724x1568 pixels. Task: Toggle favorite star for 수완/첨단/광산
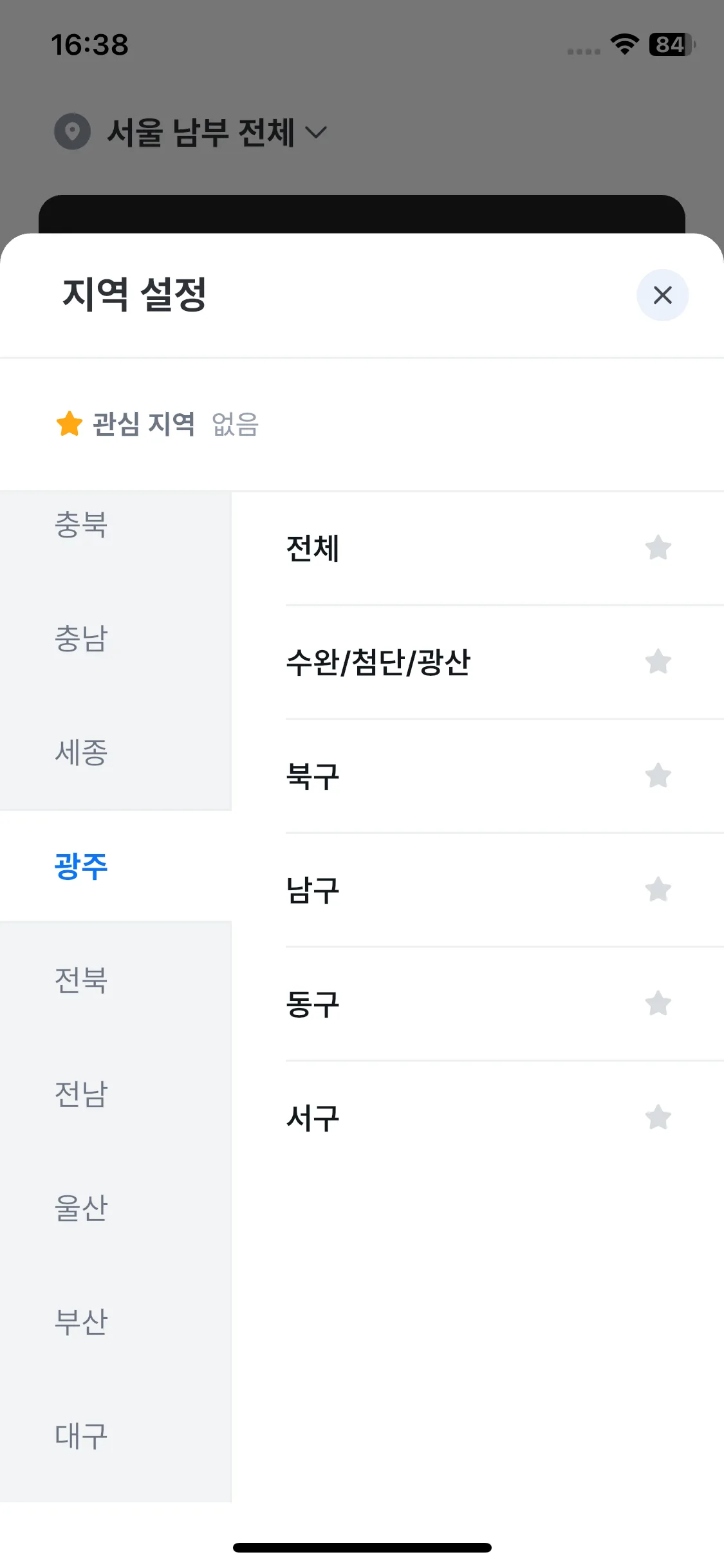coord(658,662)
